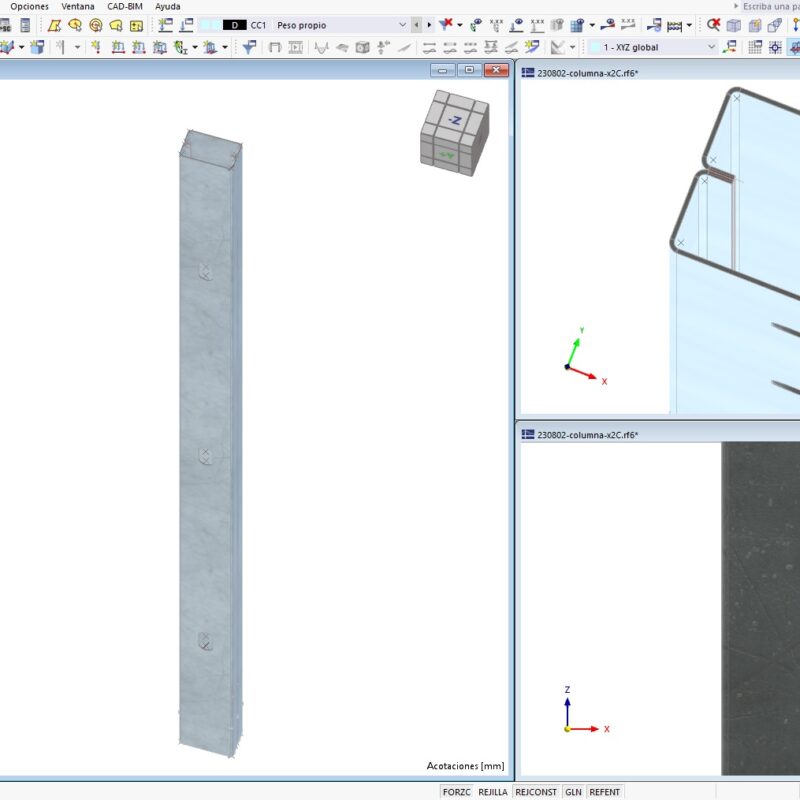Expand the 1 - XYZ global coordinate dropdown
800x800 pixels.
tap(711, 47)
